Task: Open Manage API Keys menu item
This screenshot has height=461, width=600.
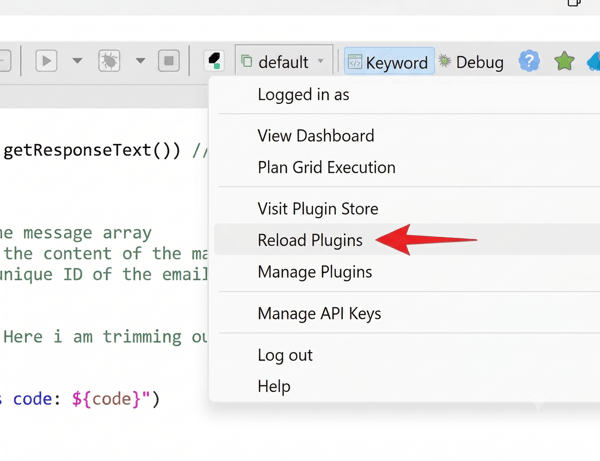Action: pyautogui.click(x=407, y=313)
